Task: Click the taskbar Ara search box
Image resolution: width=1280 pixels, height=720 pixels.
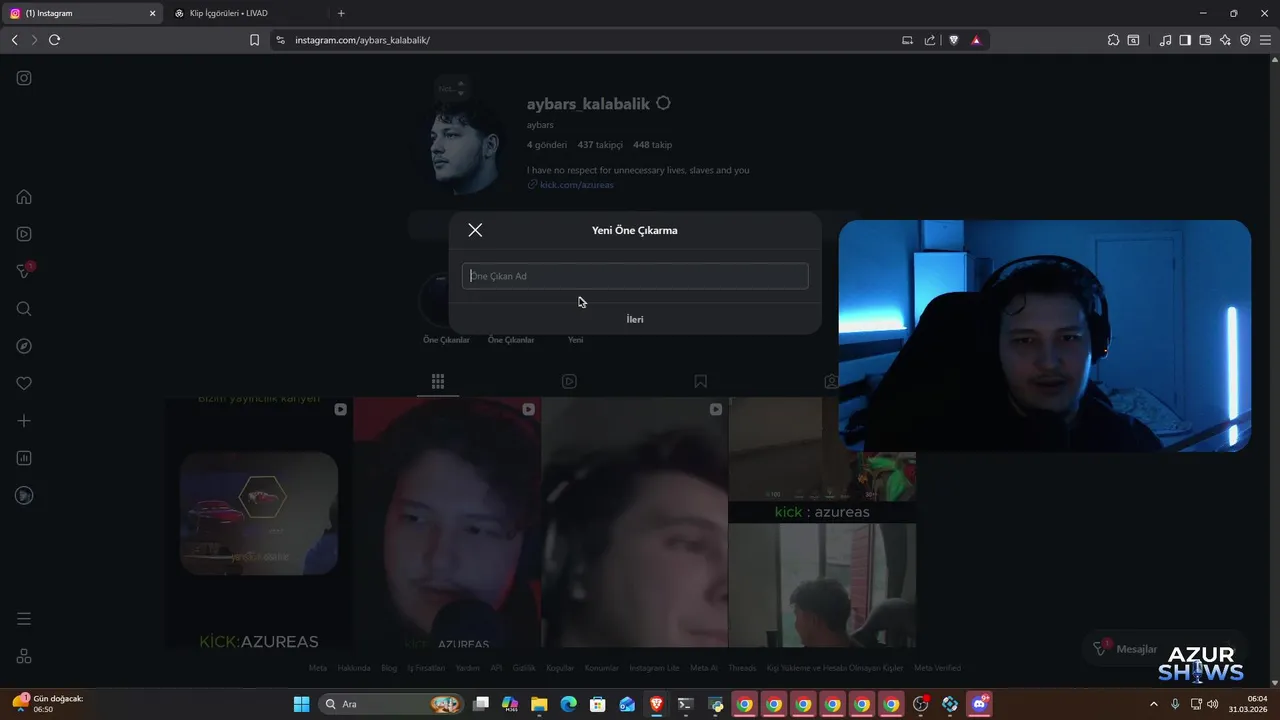Action: (x=391, y=704)
